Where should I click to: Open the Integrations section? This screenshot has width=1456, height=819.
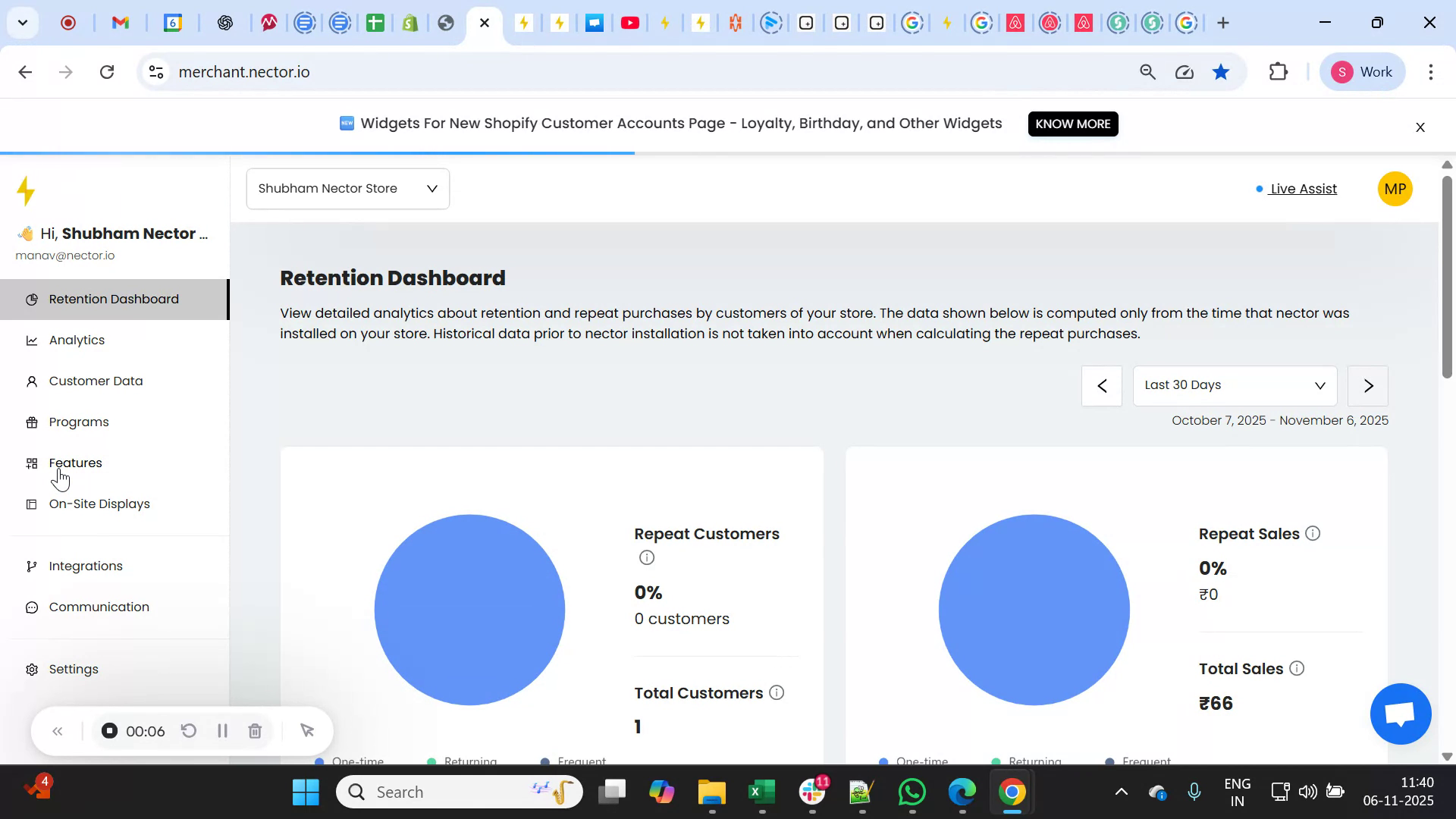[x=86, y=566]
